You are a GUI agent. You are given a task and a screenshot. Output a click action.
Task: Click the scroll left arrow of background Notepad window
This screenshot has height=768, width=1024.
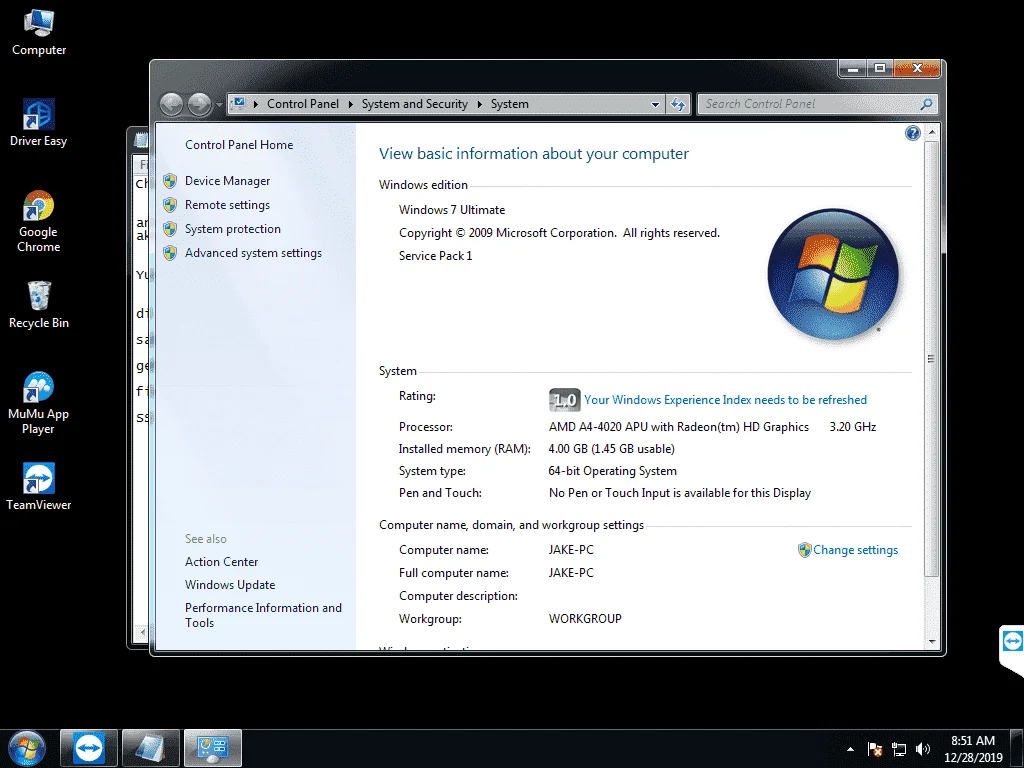(x=143, y=632)
